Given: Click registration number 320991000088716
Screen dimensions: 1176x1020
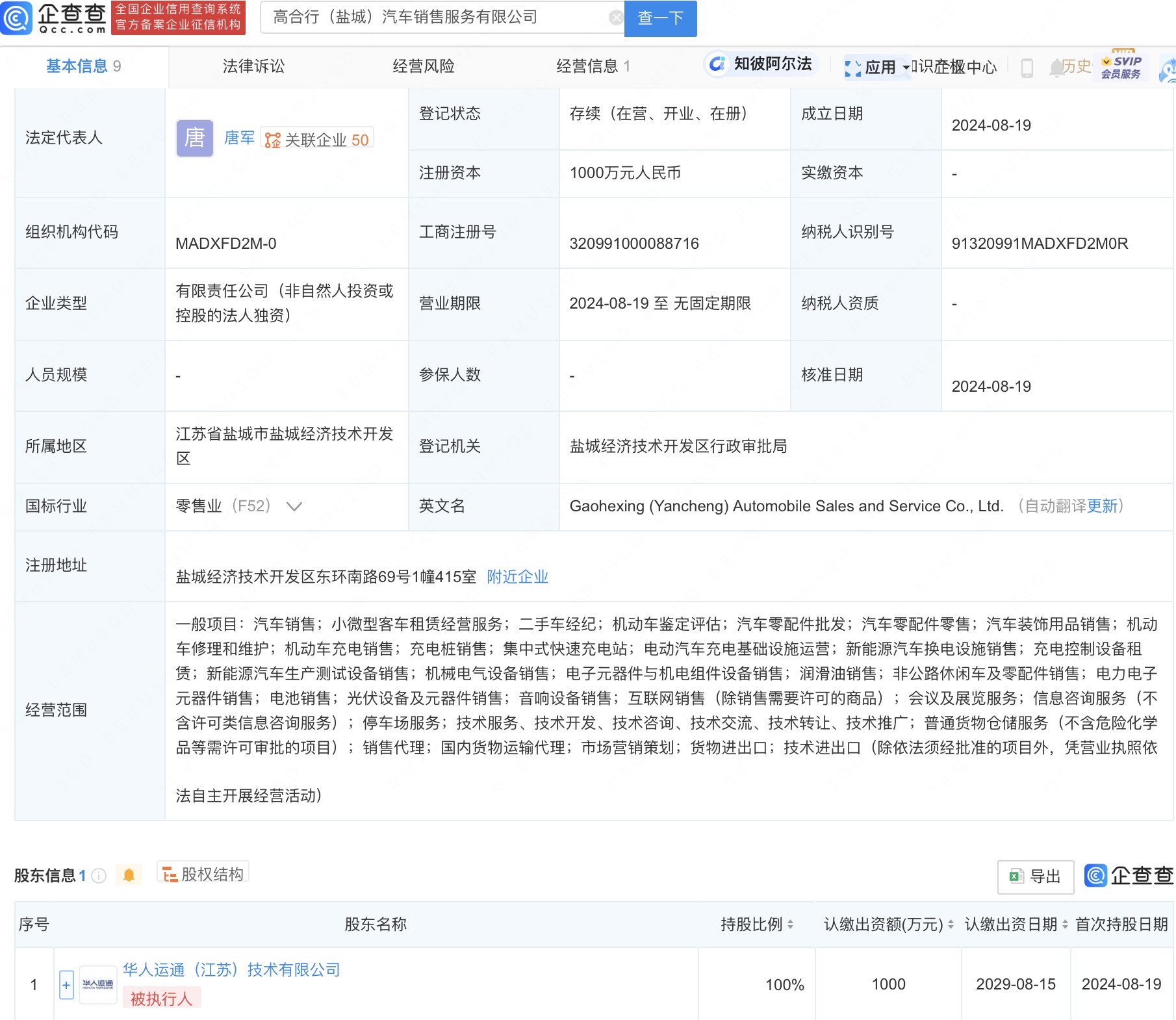Looking at the screenshot, I should tap(634, 244).
